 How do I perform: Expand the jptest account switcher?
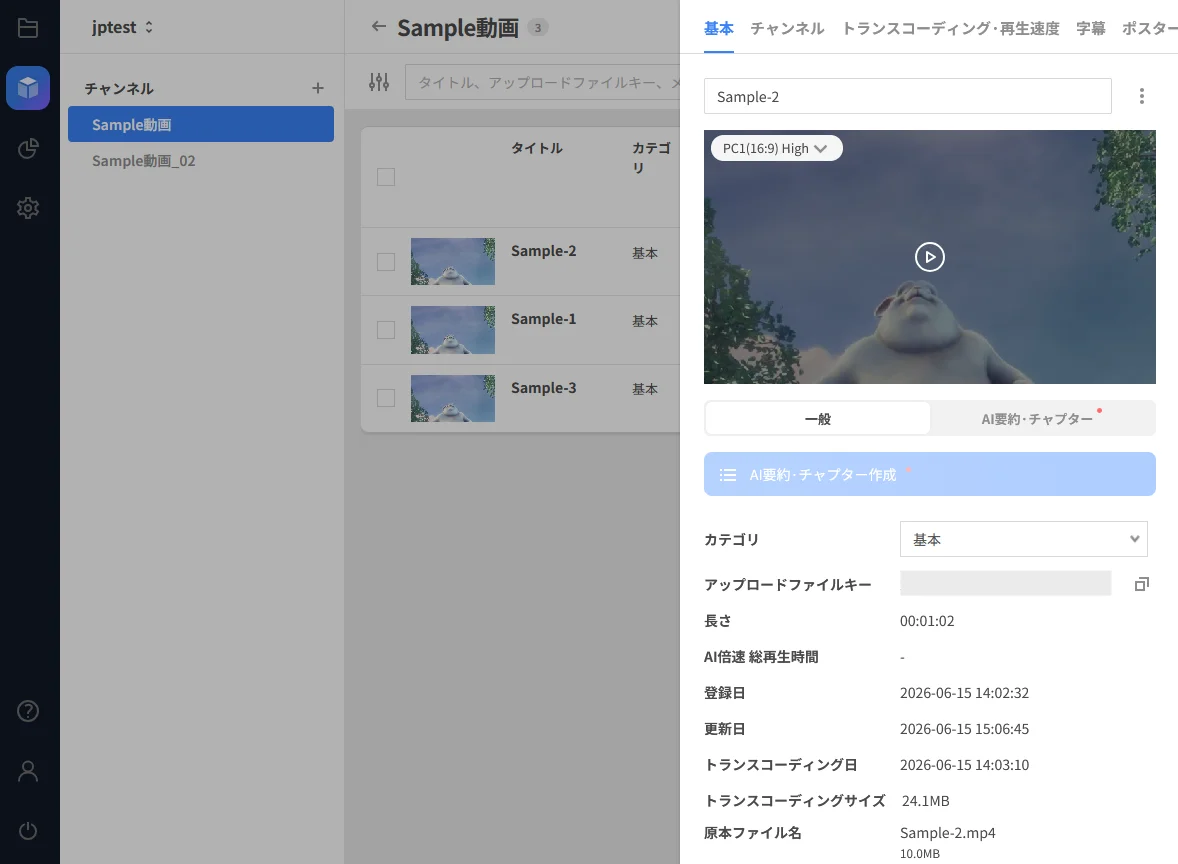[122, 27]
